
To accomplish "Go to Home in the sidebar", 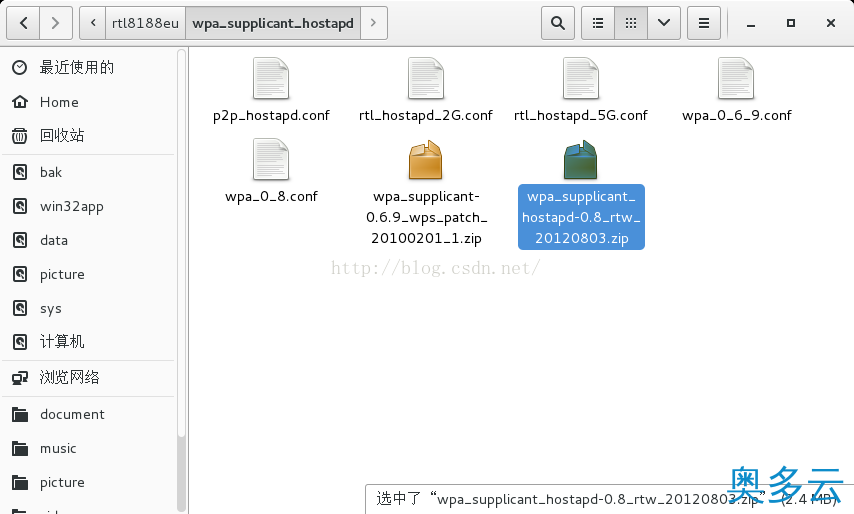I will pos(88,102).
